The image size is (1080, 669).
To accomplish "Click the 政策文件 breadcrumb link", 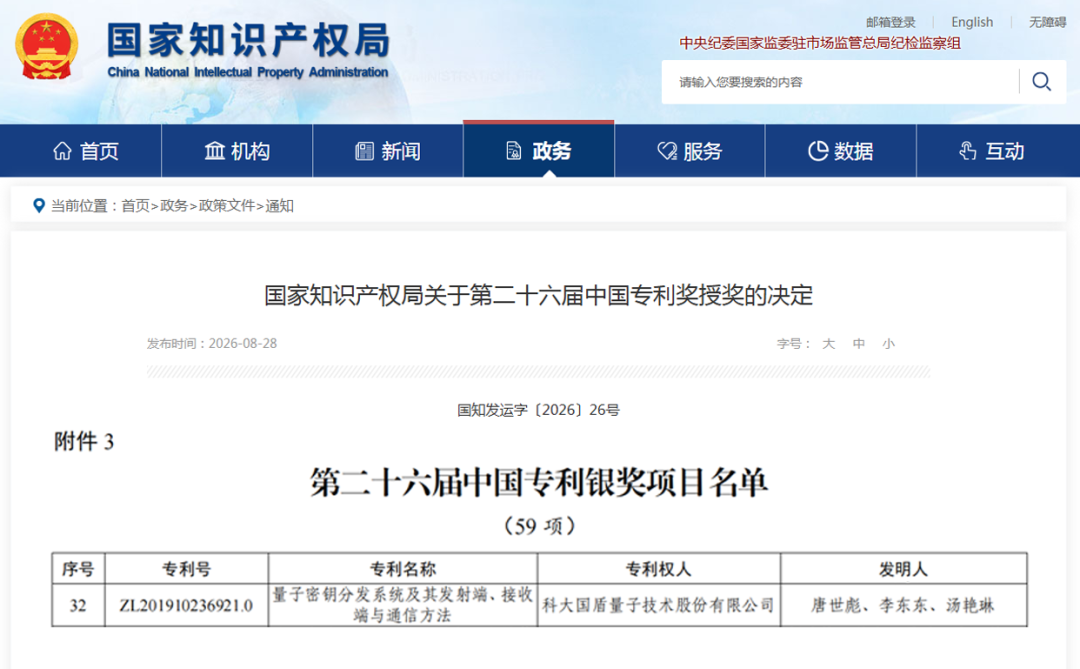I will tap(227, 205).
